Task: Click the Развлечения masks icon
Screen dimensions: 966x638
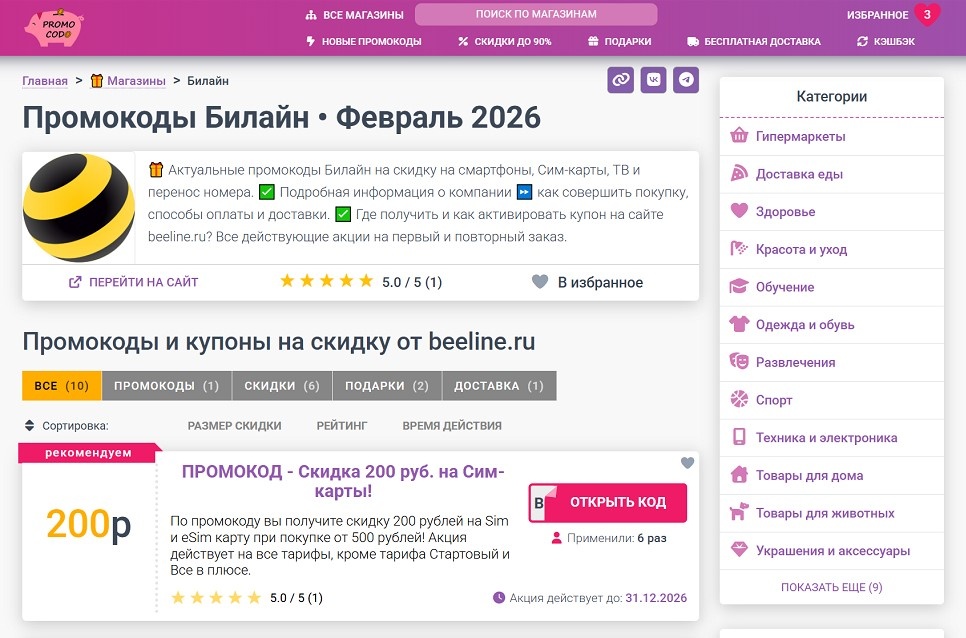Action: tap(739, 361)
